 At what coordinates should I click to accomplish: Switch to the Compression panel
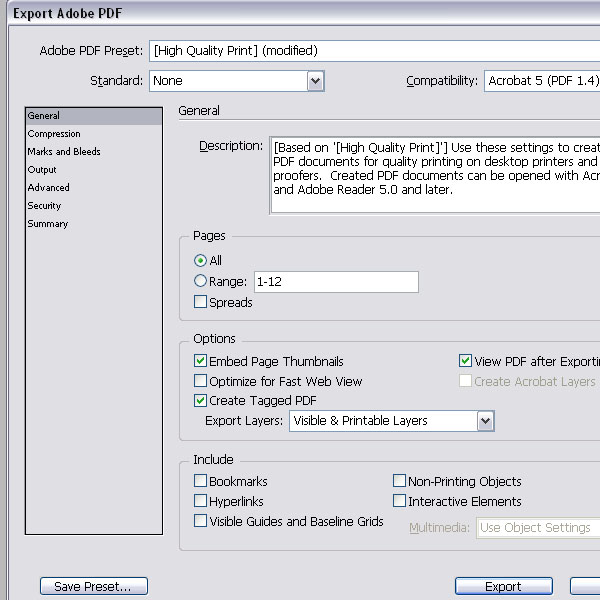[x=94, y=134]
